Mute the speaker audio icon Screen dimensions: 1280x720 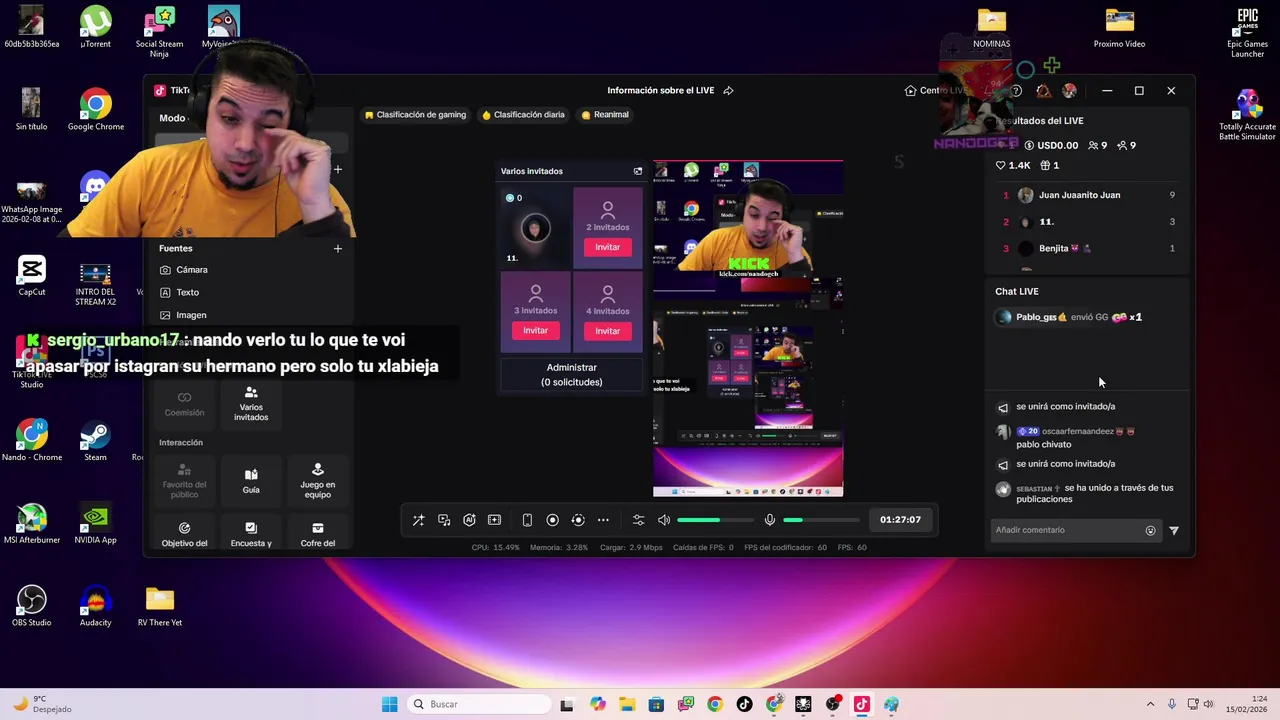(x=664, y=520)
